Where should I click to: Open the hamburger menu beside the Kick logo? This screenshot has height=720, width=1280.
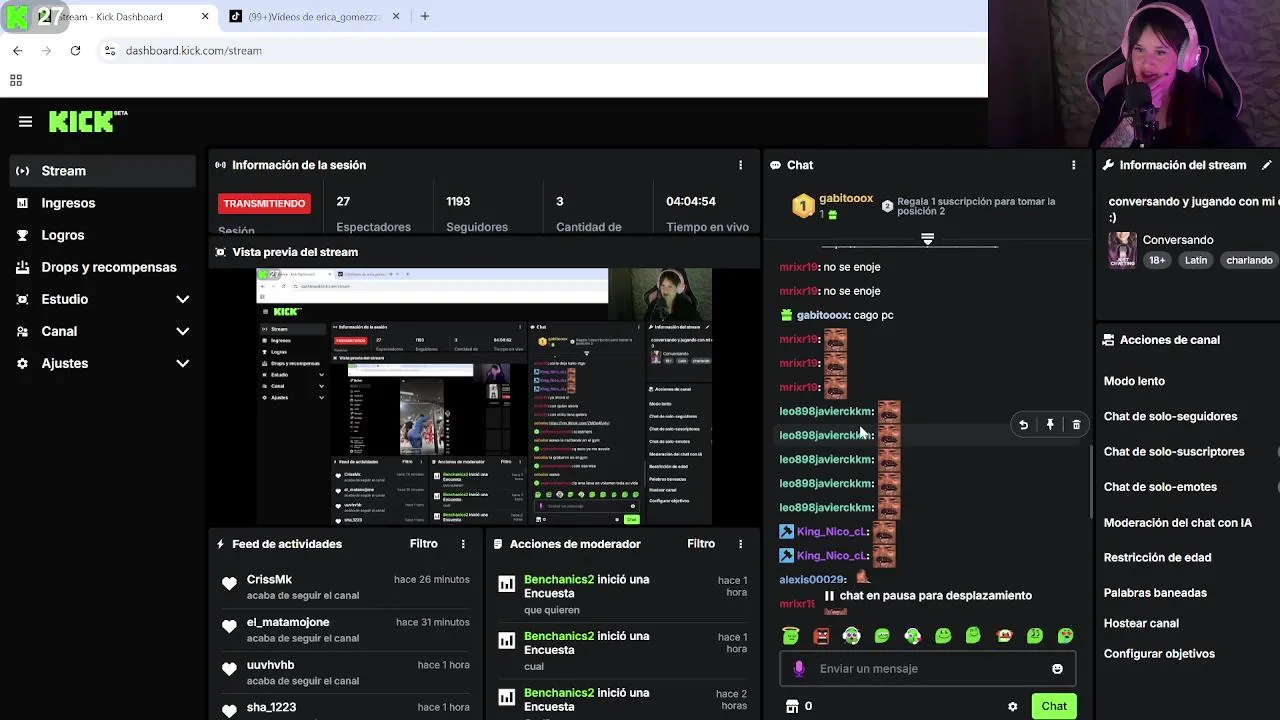[25, 122]
